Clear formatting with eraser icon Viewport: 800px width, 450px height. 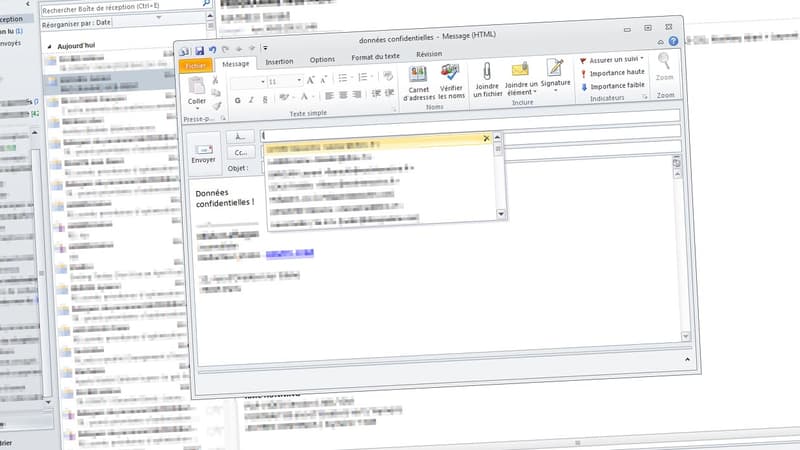tap(388, 76)
